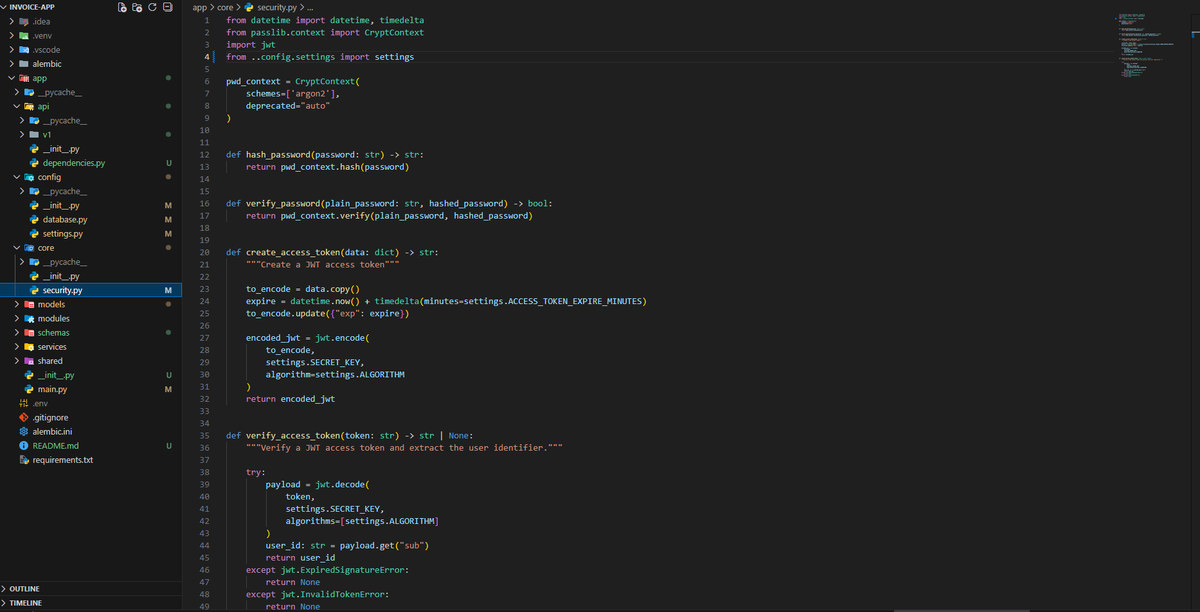1200x612 pixels.
Task: Click the green .venv folder icon
Action: coord(25,35)
